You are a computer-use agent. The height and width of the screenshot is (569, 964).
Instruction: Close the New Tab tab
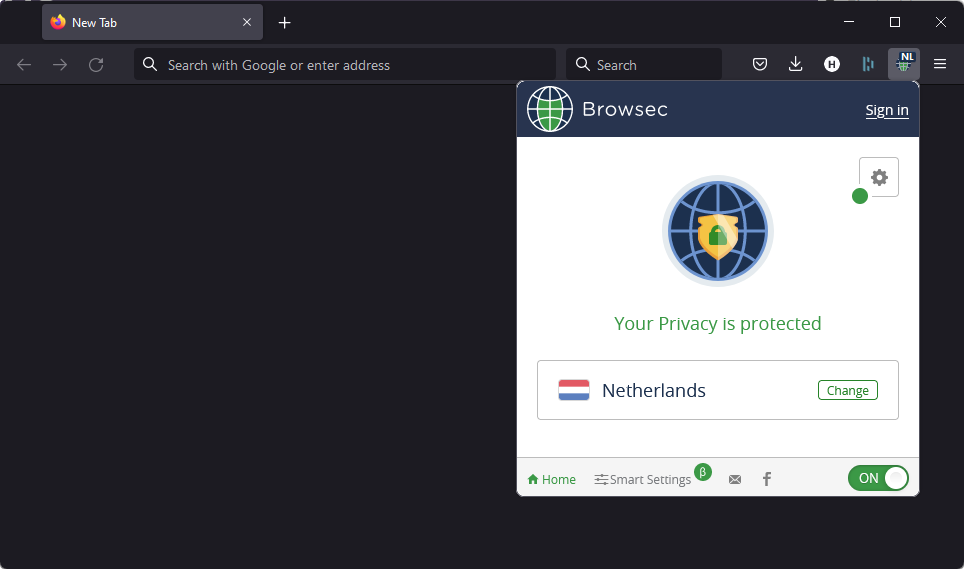tap(247, 22)
